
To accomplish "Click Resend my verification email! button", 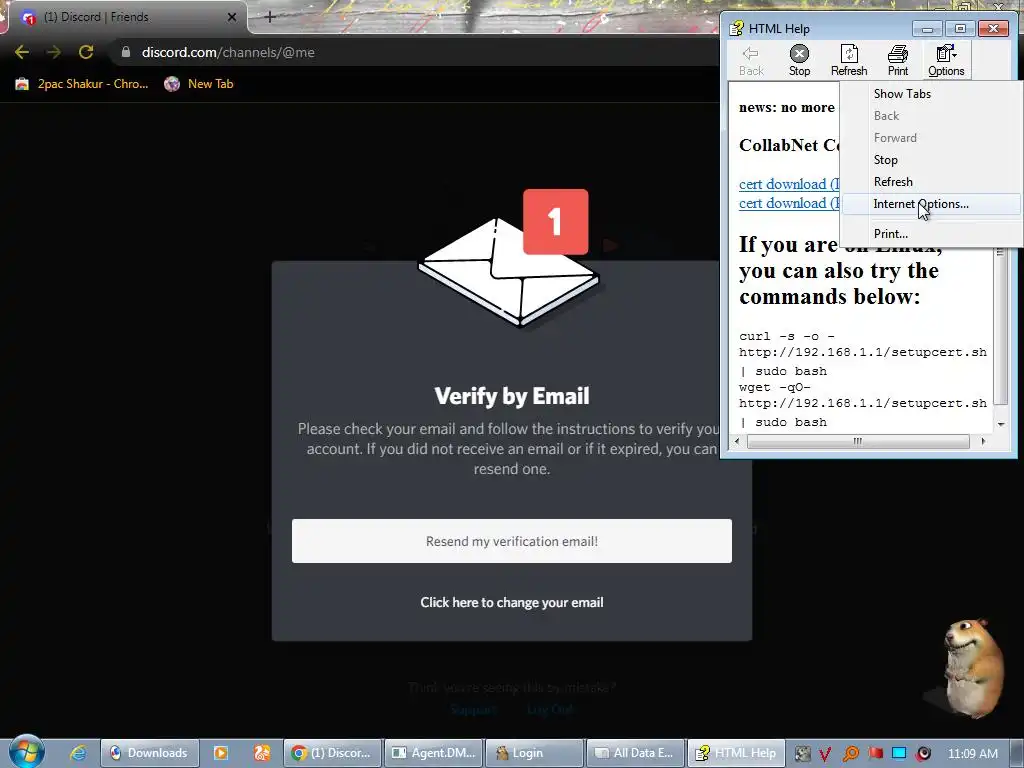I will coord(511,541).
